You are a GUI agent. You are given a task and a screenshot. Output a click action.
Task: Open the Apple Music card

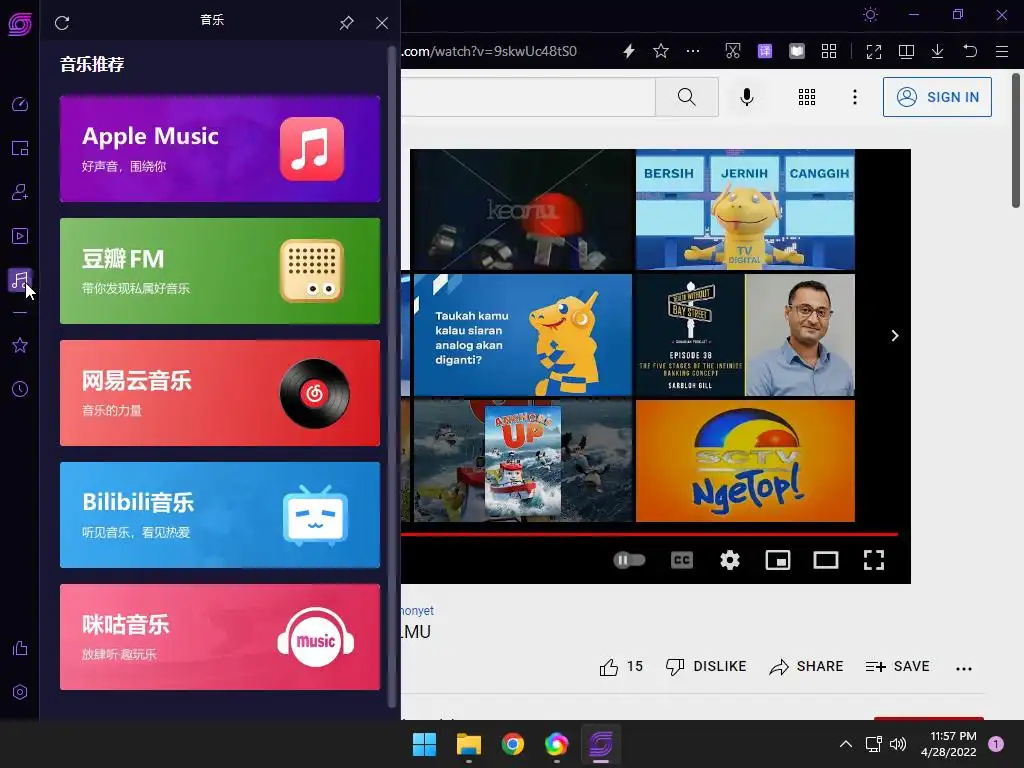[219, 149]
